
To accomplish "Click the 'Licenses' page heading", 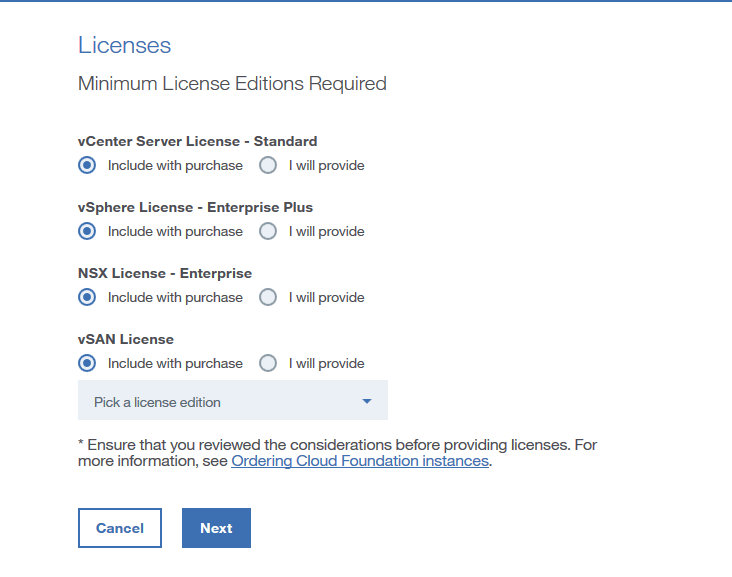I will (x=124, y=45).
